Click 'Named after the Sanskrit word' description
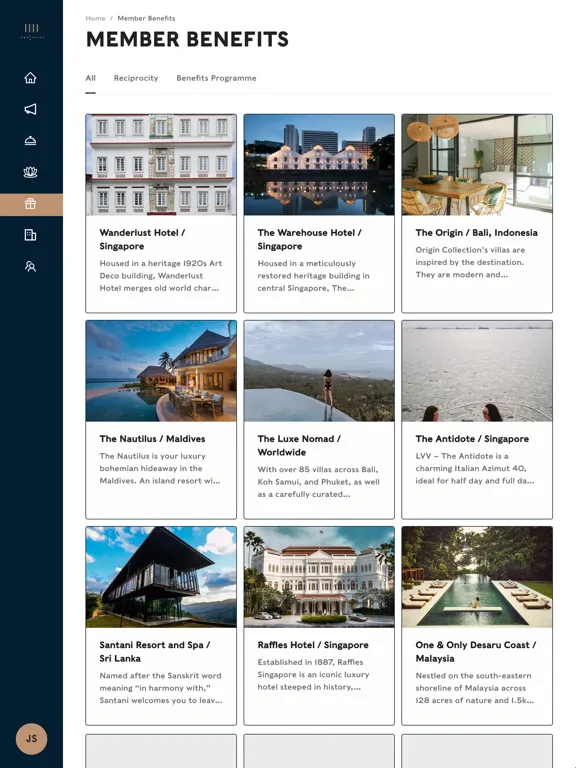The image size is (576, 768). coord(161,688)
